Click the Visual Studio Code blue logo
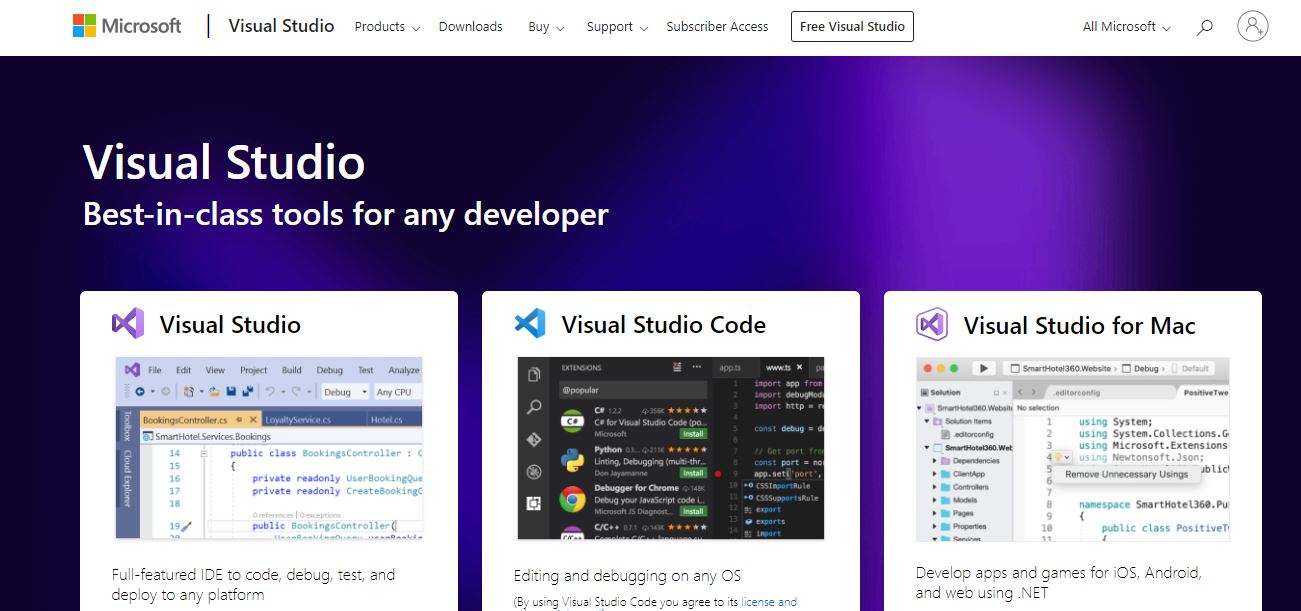Screen dimensions: 1301x611 pyautogui.click(x=530, y=322)
